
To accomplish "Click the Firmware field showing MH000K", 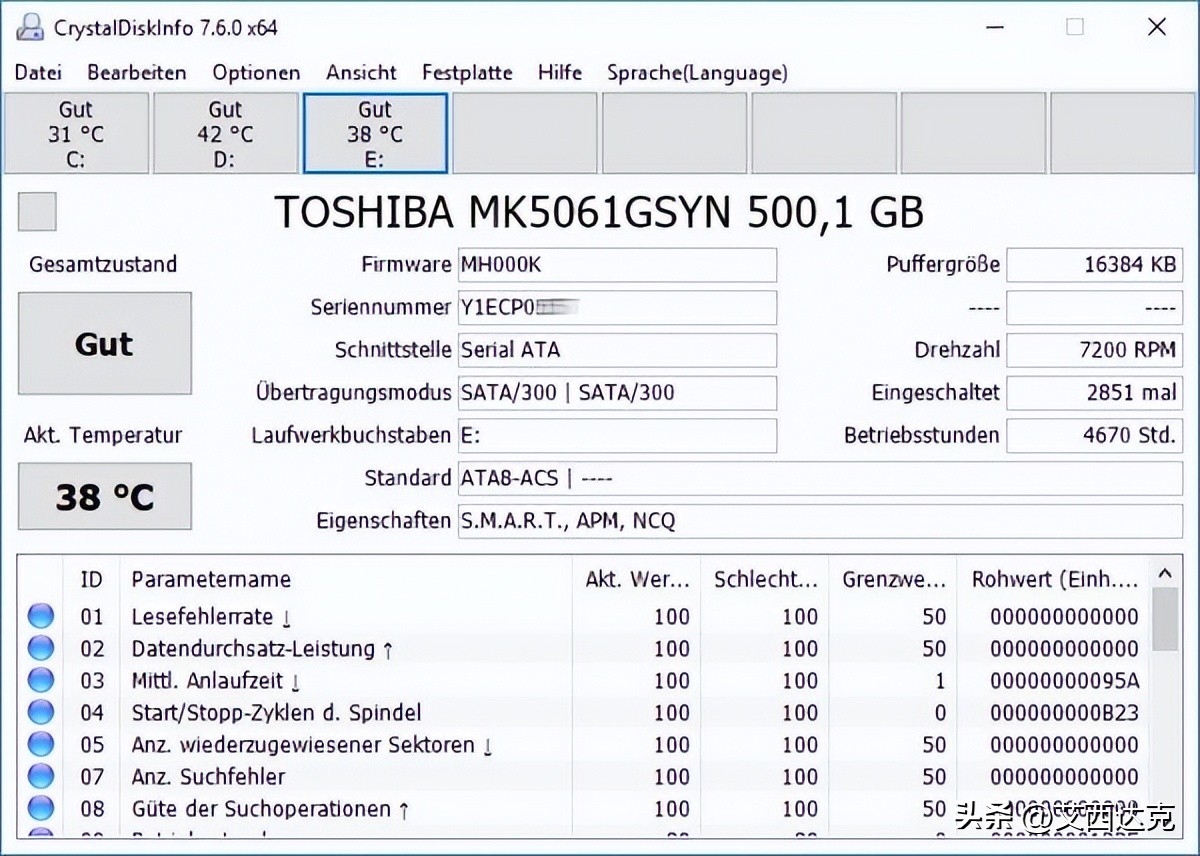I will point(617,265).
